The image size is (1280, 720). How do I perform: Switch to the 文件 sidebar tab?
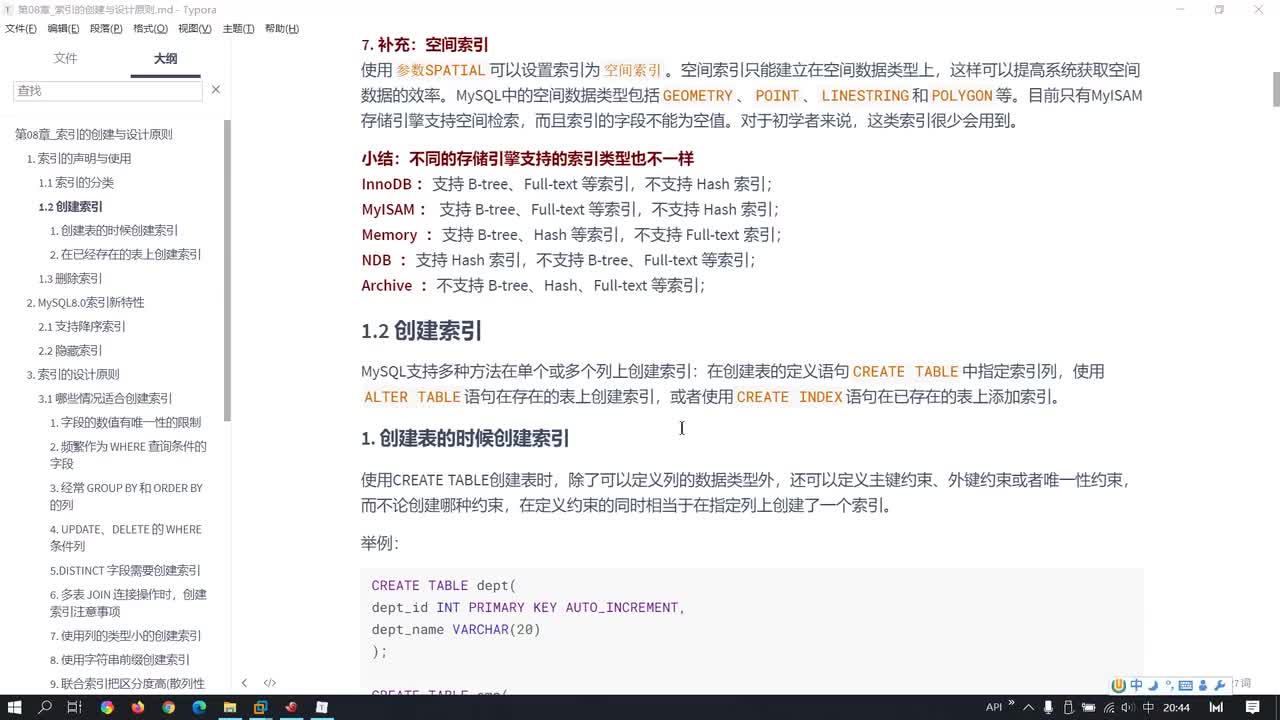pyautogui.click(x=65, y=58)
